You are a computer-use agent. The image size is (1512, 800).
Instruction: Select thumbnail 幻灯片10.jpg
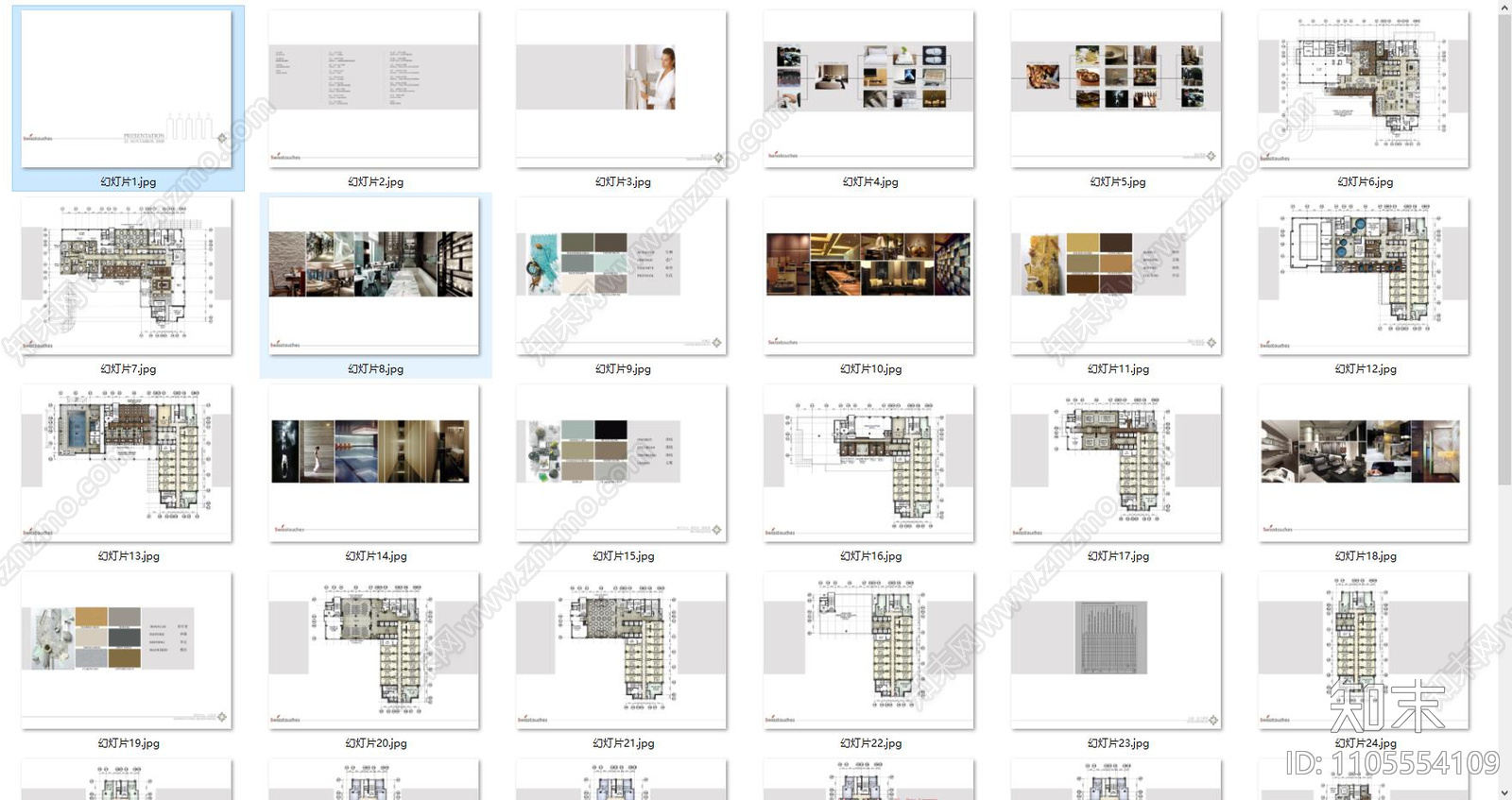(x=869, y=276)
